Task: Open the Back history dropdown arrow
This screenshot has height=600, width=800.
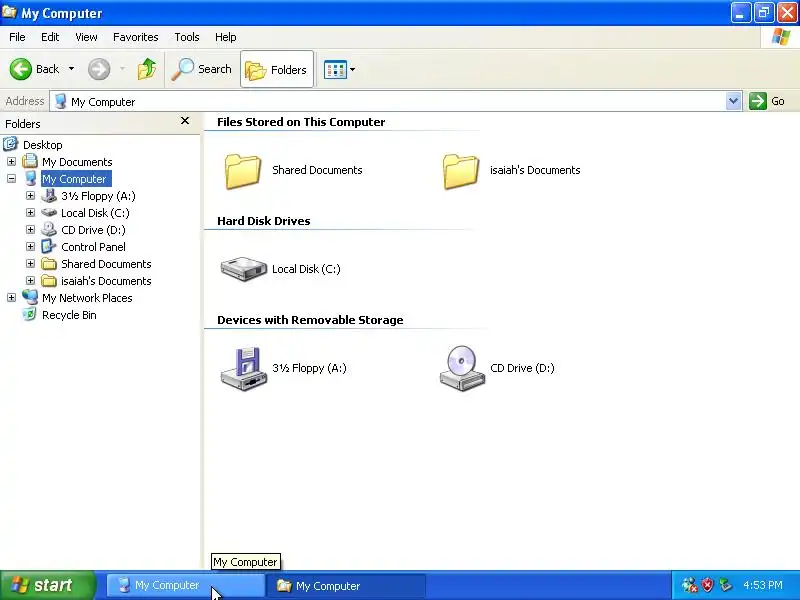Action: pyautogui.click(x=71, y=69)
